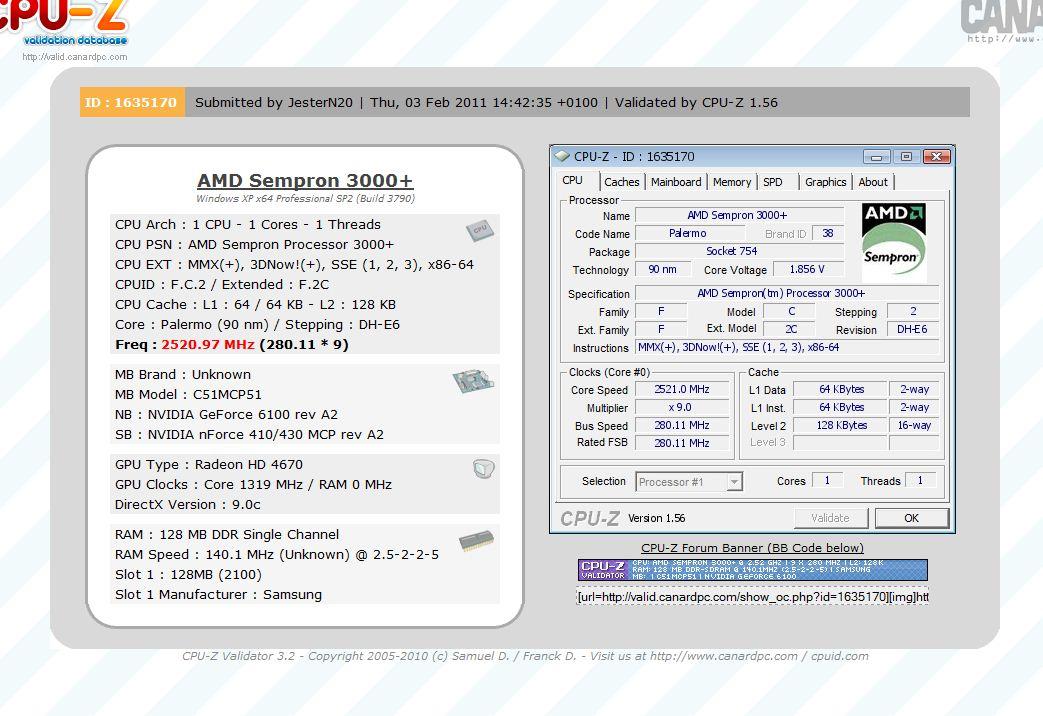Click the Code Name field Palermo
Screen dimensions: 1043x716
click(689, 234)
